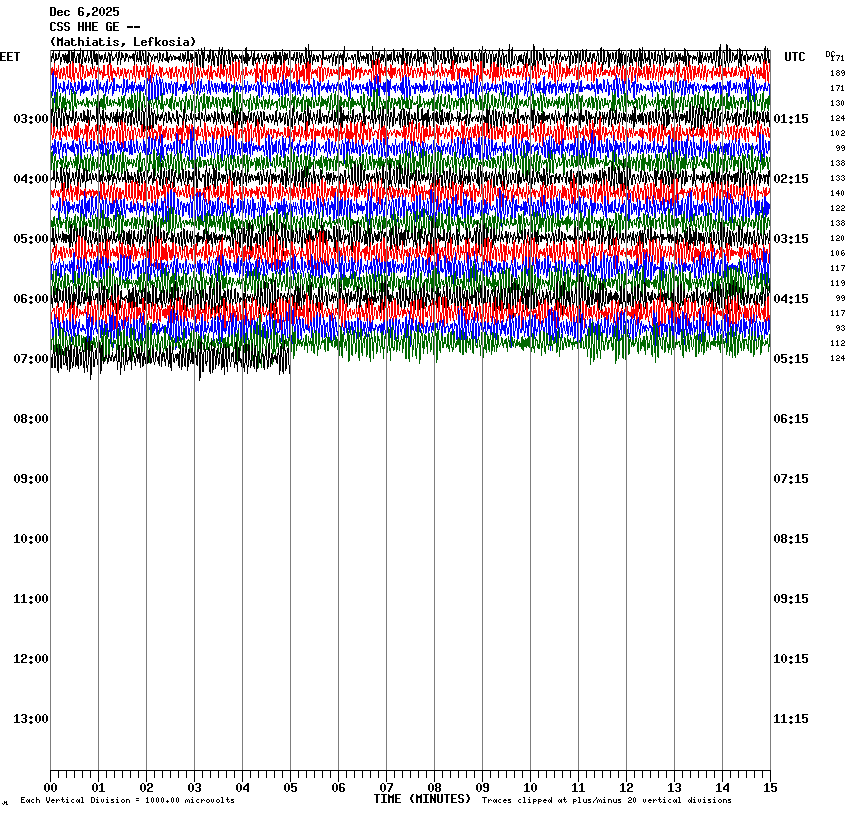This screenshot has width=850, height=814.
Task: Select the 05:15 UTC time label
Action: click(x=791, y=359)
